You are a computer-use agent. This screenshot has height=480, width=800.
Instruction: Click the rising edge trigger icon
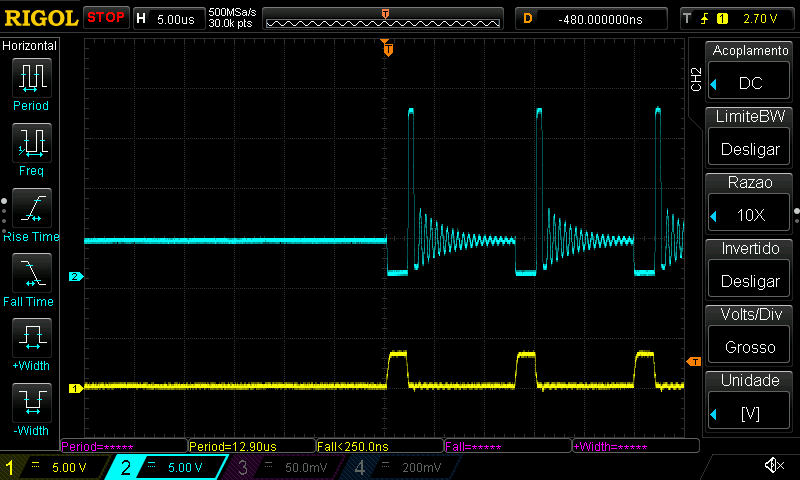(705, 19)
